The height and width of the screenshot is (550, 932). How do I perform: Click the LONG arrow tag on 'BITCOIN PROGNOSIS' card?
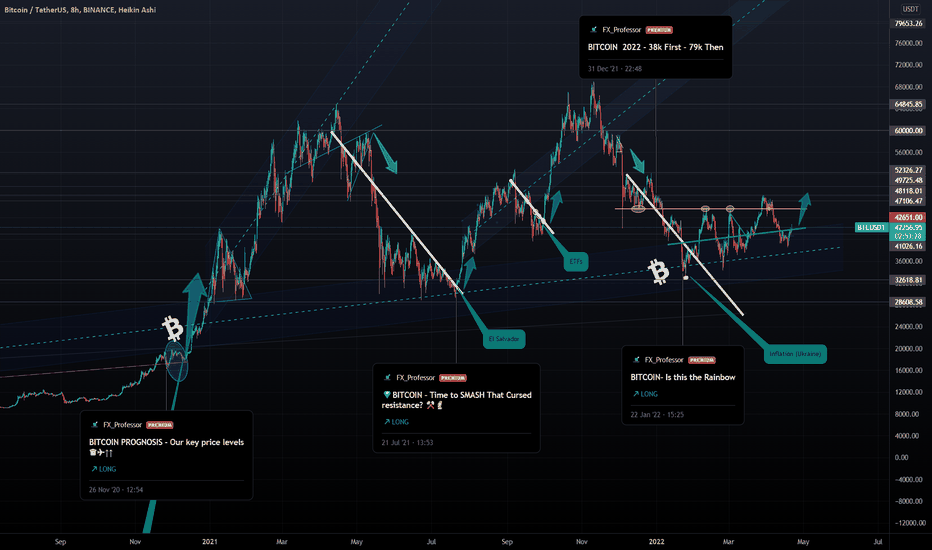tap(103, 469)
